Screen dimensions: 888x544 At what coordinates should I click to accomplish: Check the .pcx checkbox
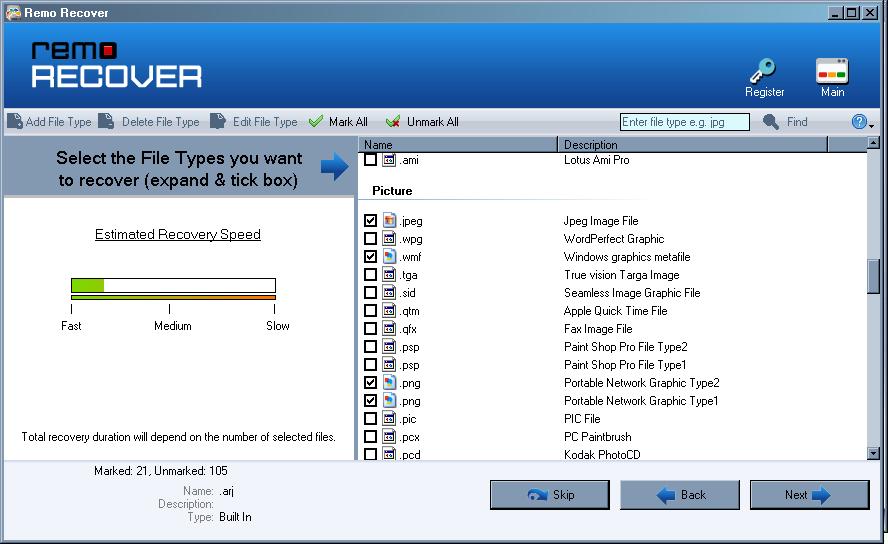[370, 436]
